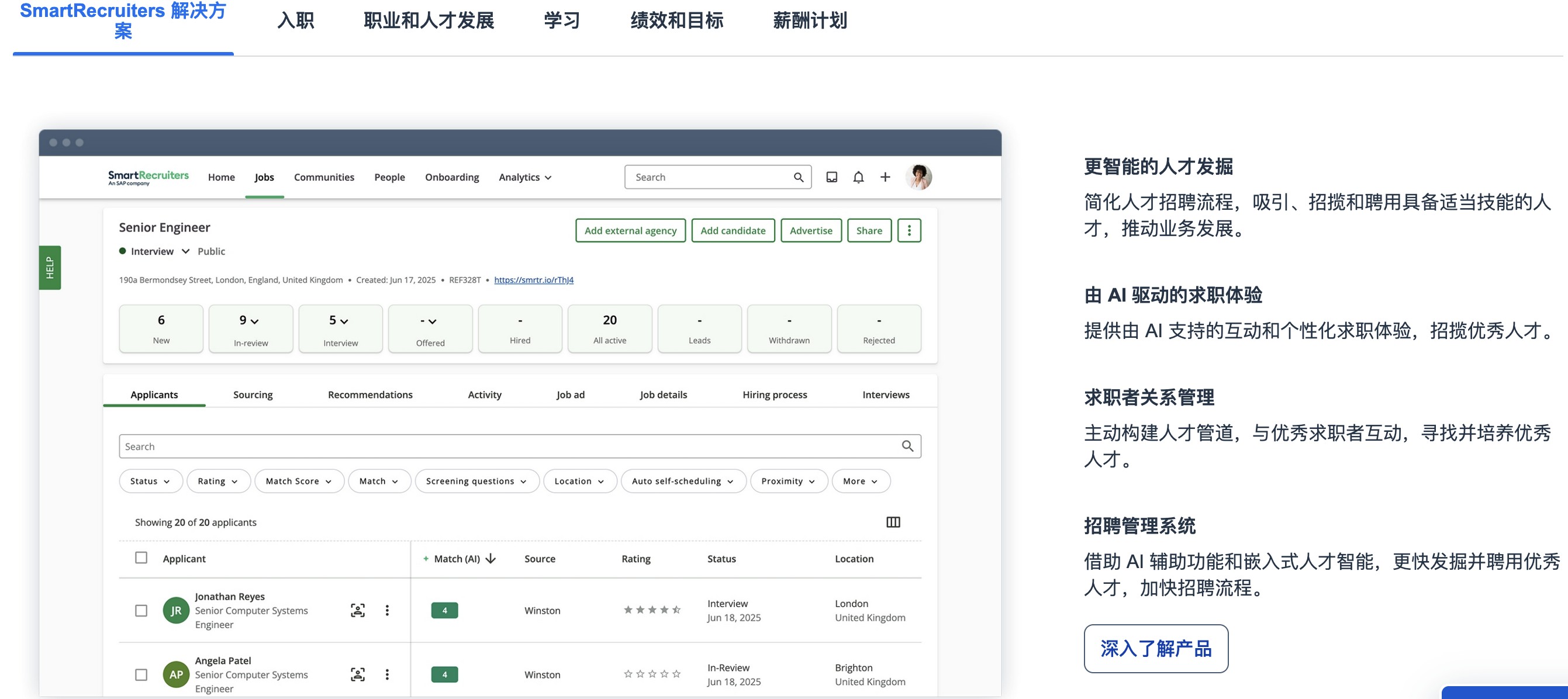Screen dimensions: 1568x699
Task: Go to the Home menu item
Action: pos(221,177)
